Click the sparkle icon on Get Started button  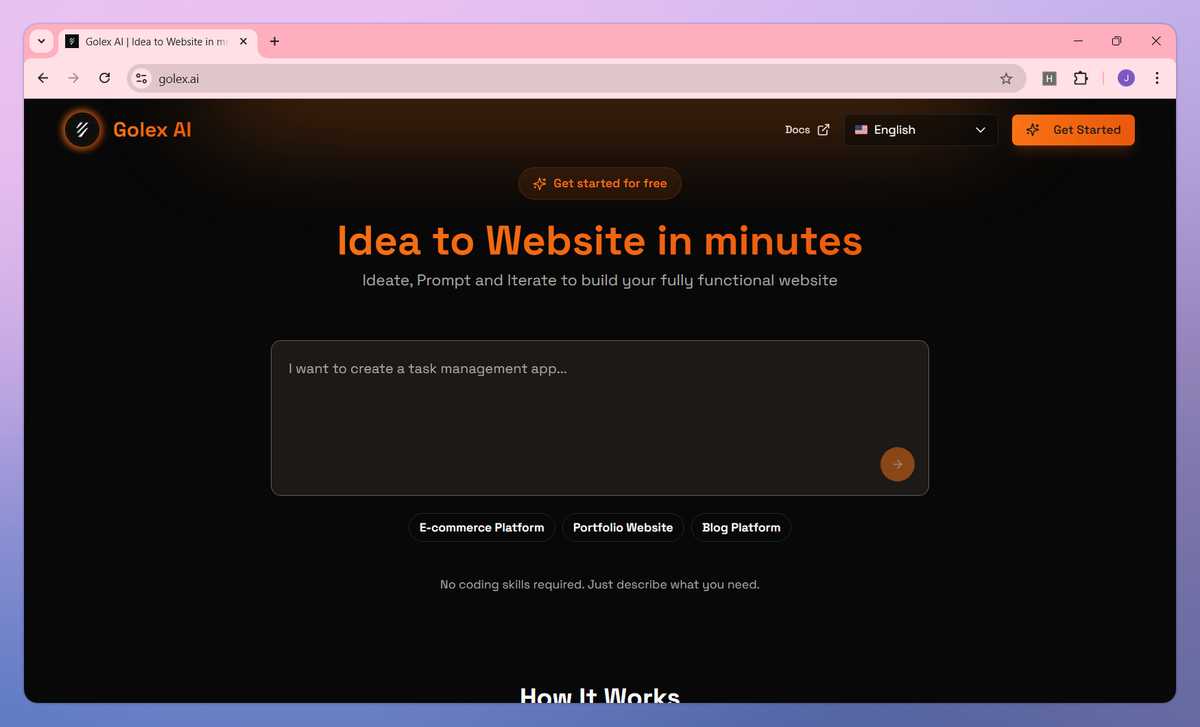click(x=1033, y=129)
